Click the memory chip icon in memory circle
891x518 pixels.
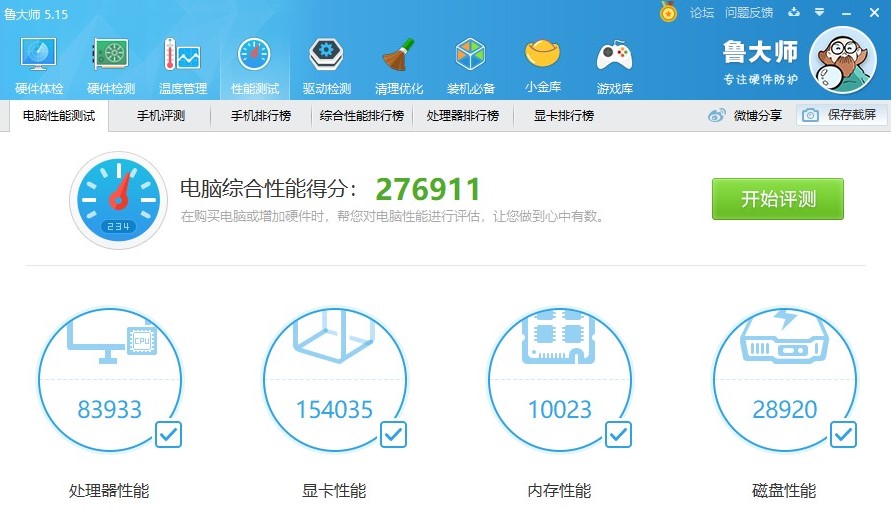[559, 337]
